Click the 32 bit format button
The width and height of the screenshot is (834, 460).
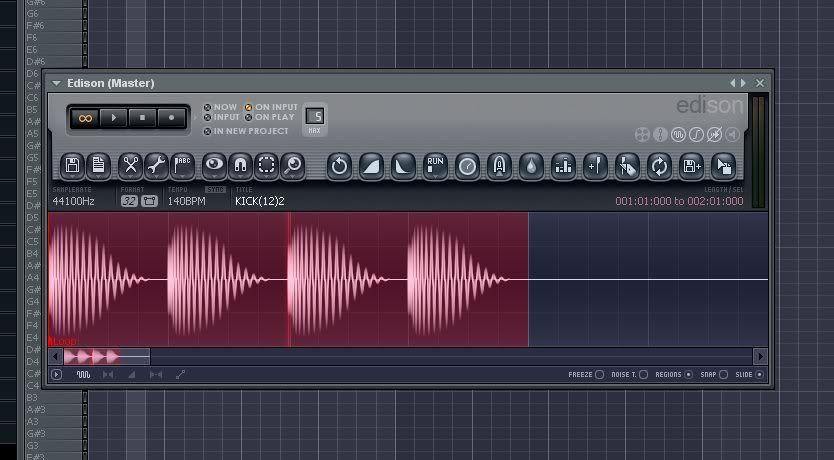pos(129,201)
